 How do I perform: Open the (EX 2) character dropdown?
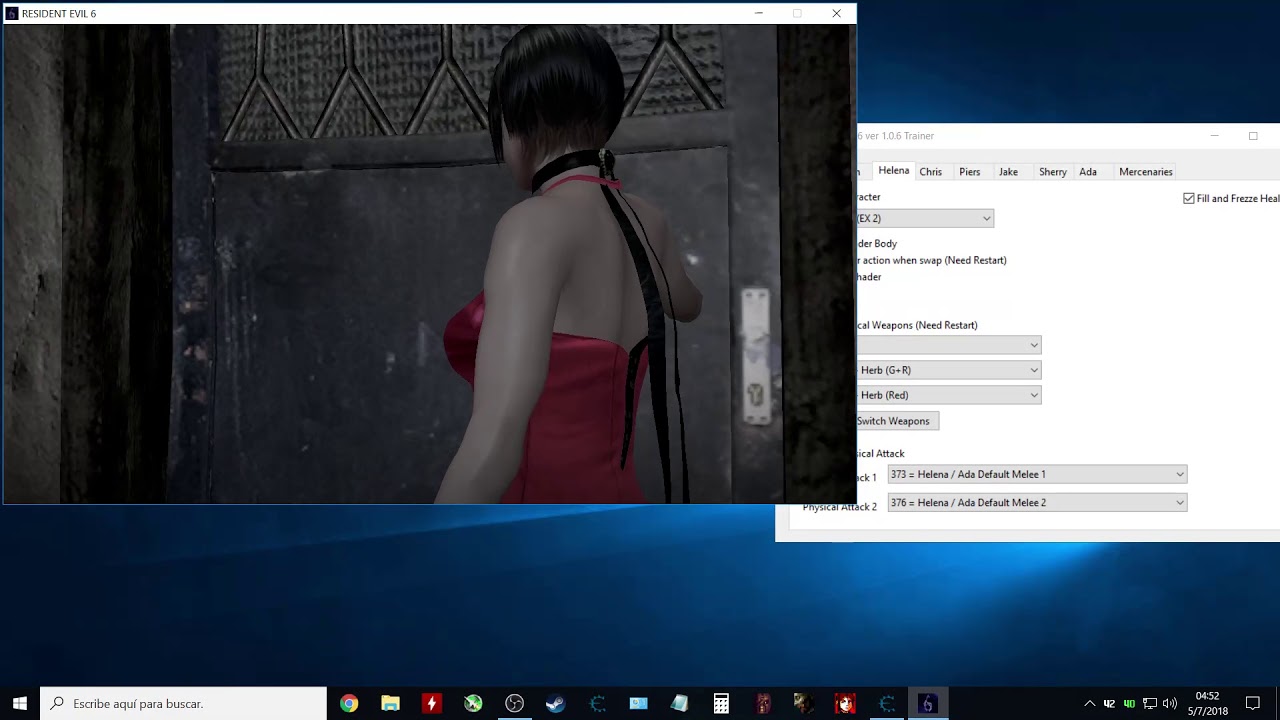pos(924,218)
